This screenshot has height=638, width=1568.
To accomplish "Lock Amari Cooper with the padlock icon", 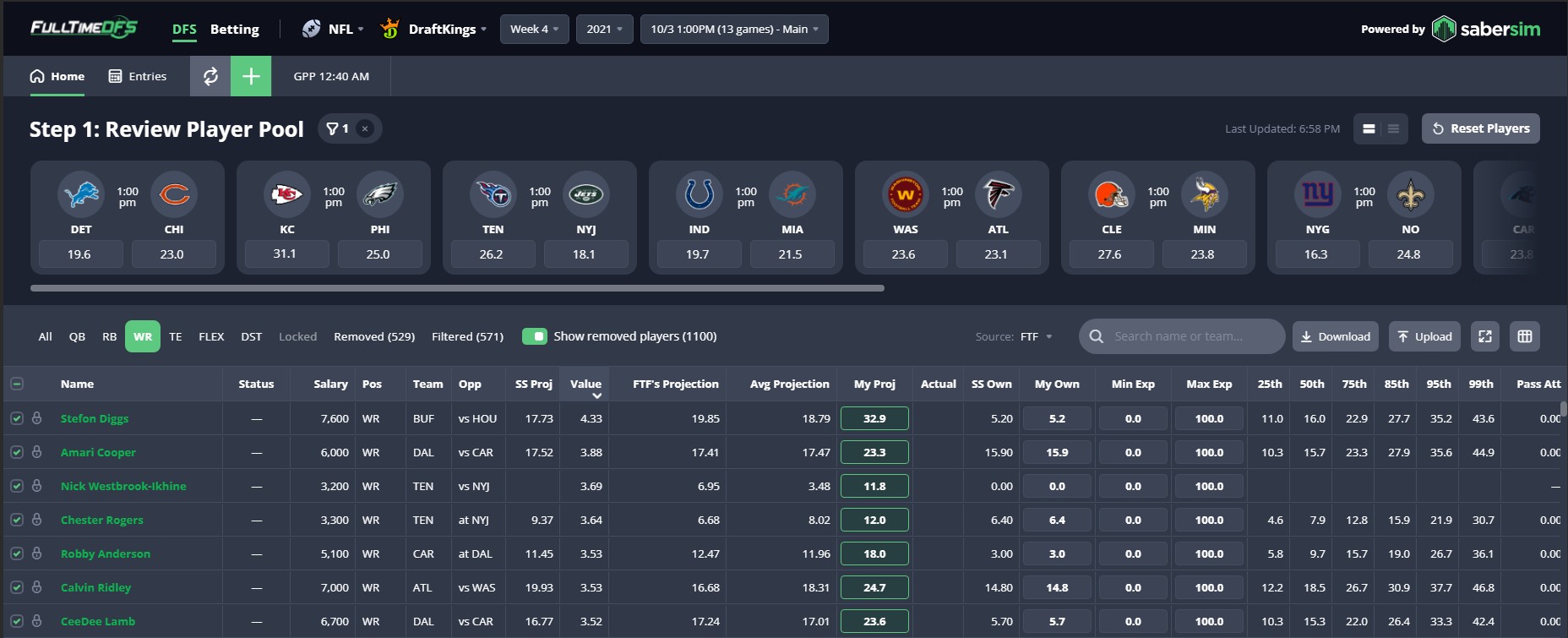I will 36,452.
